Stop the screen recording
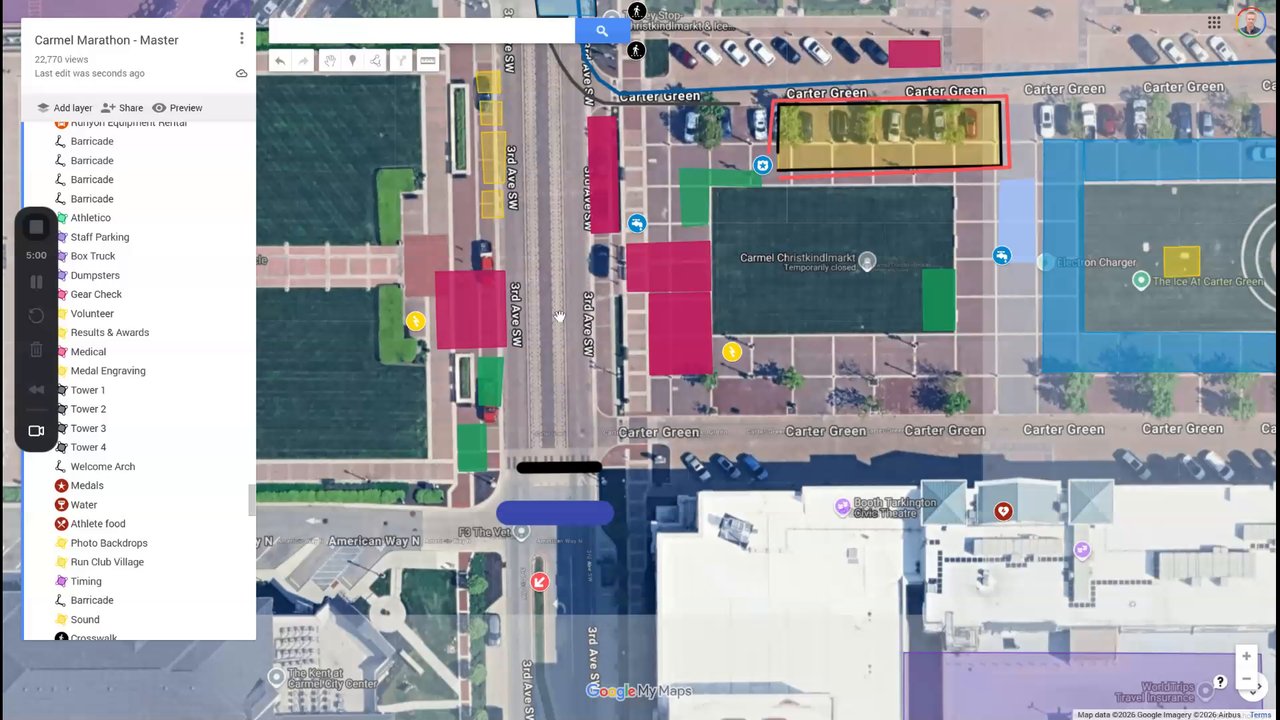The height and width of the screenshot is (720, 1280). [x=36, y=227]
